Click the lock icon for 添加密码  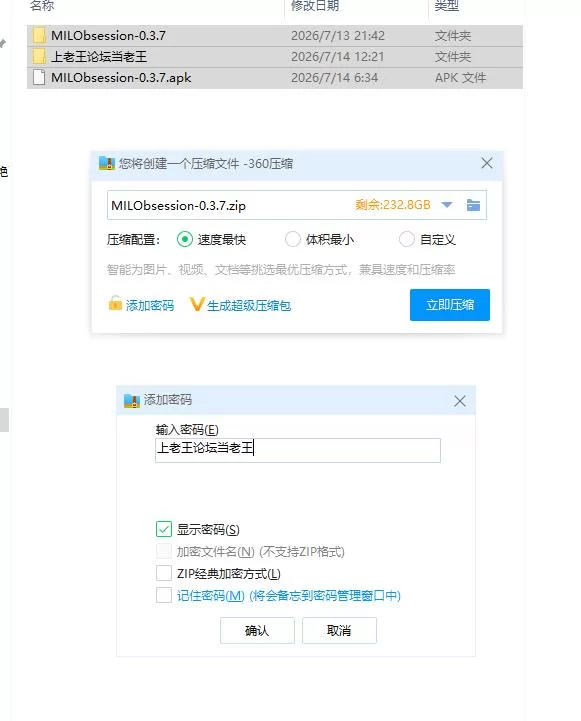[x=115, y=303]
